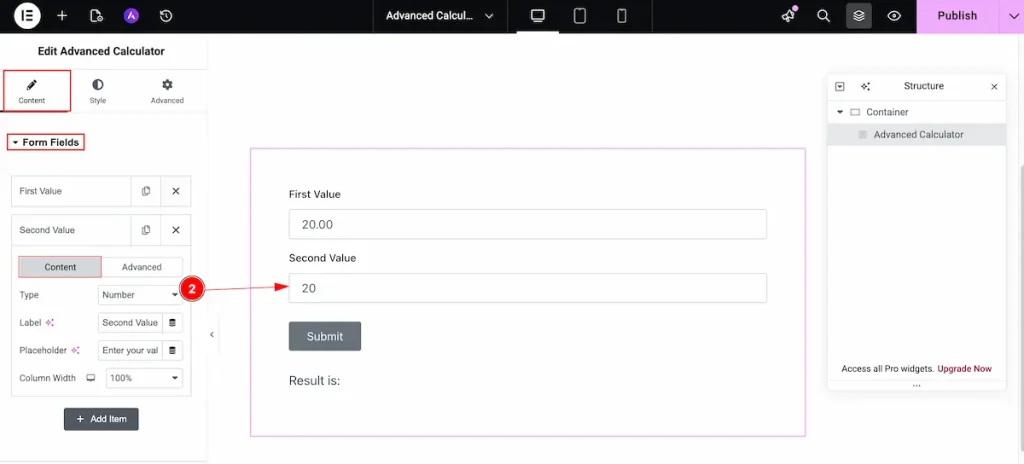Remove the First Value item

[176, 191]
